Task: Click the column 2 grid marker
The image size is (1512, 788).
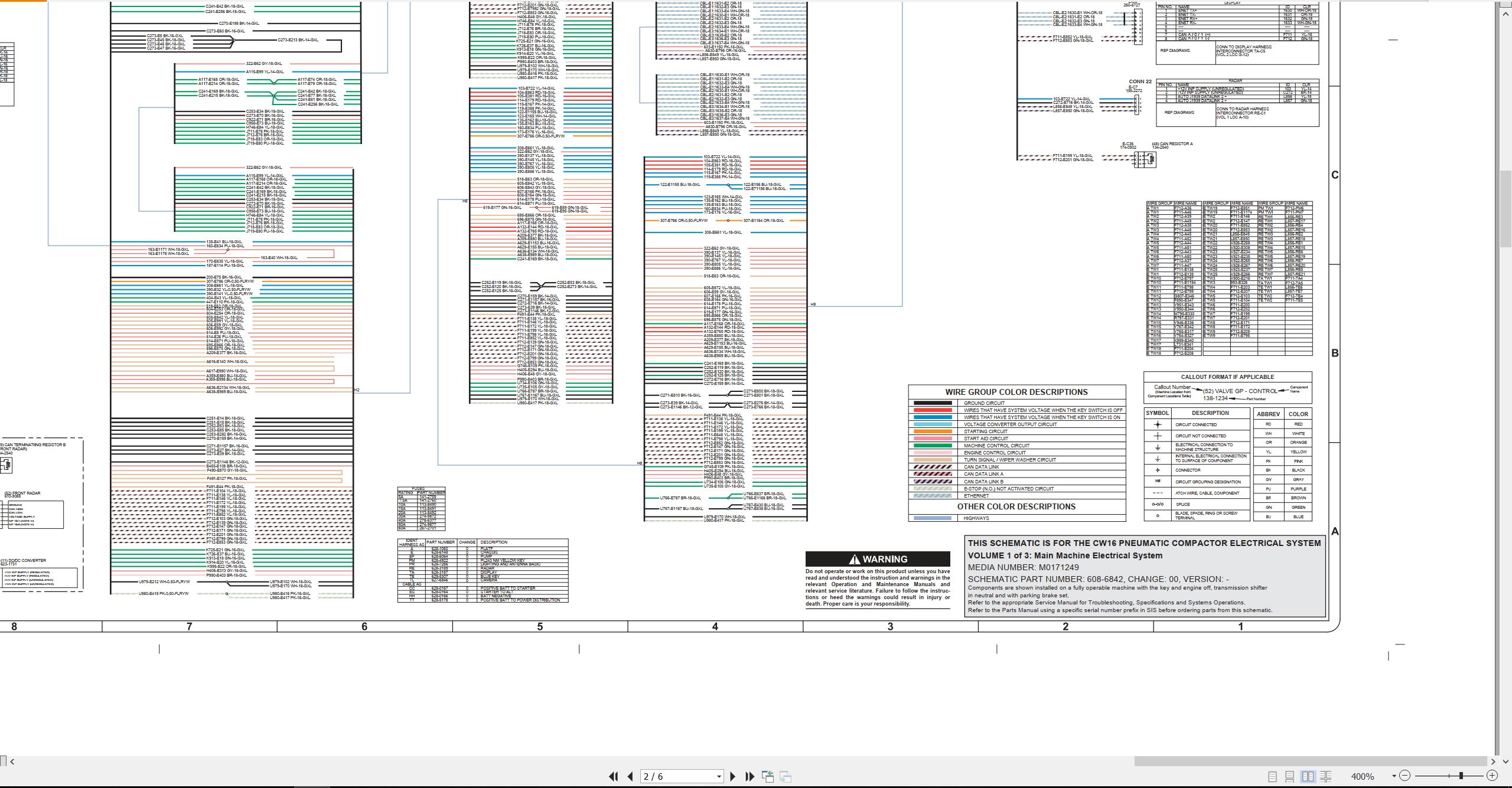Action: 1065,627
